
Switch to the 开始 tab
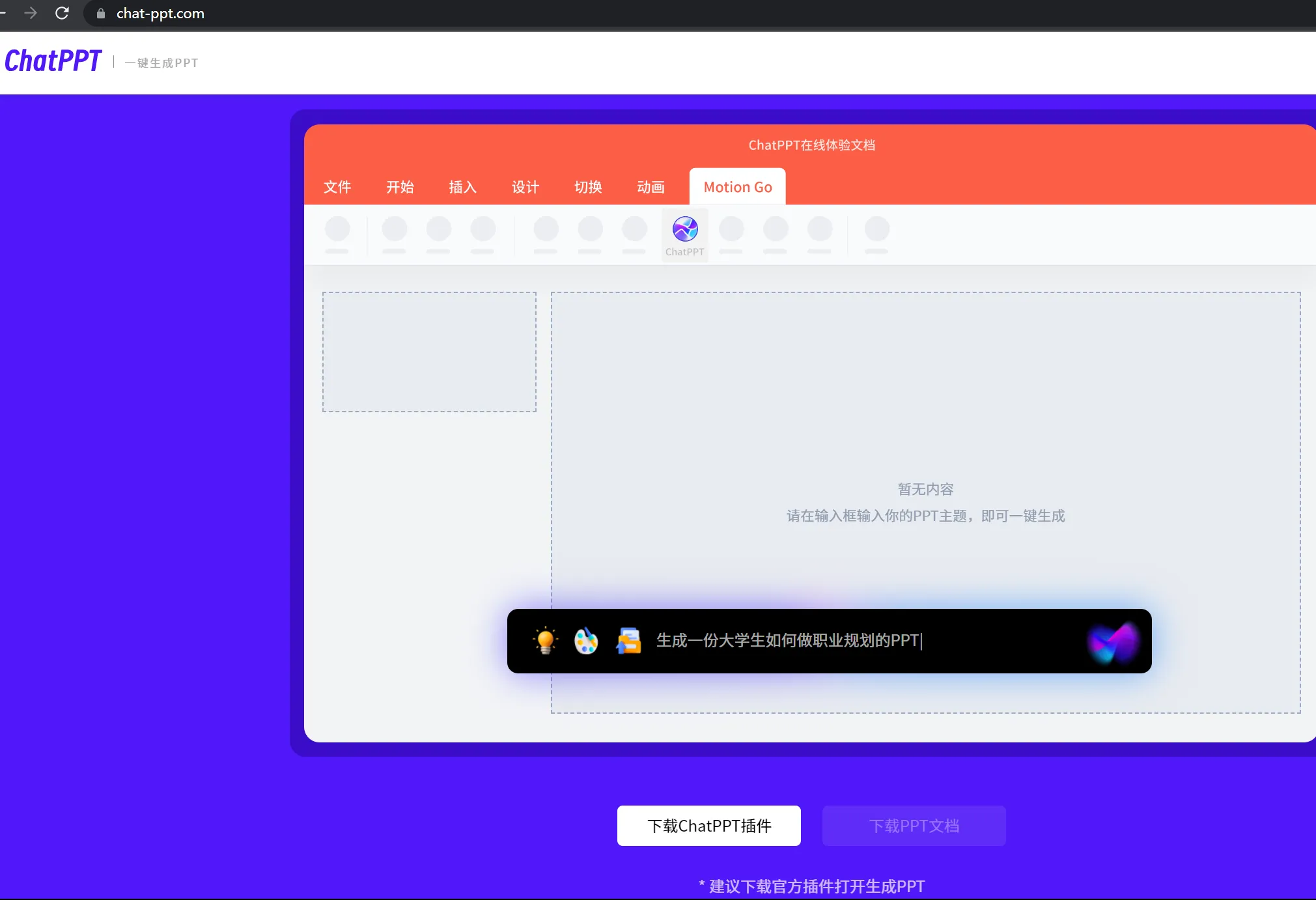pos(400,187)
